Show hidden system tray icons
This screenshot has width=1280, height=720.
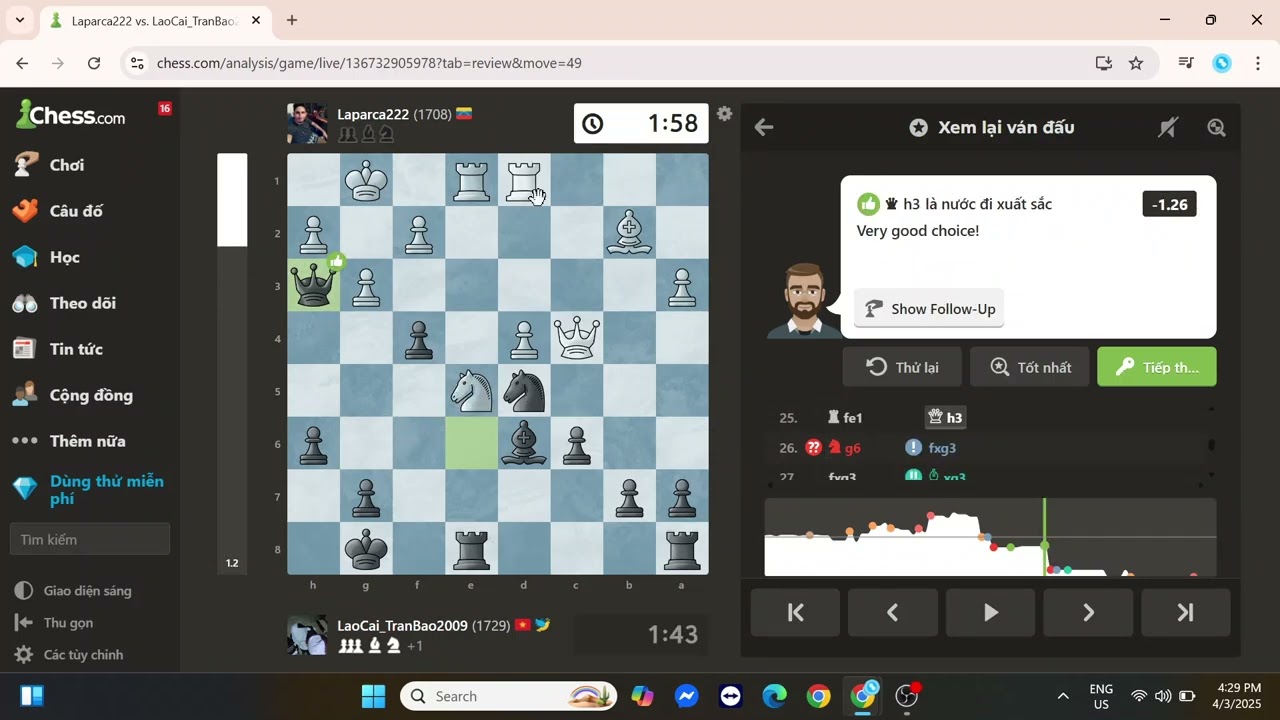(1063, 696)
